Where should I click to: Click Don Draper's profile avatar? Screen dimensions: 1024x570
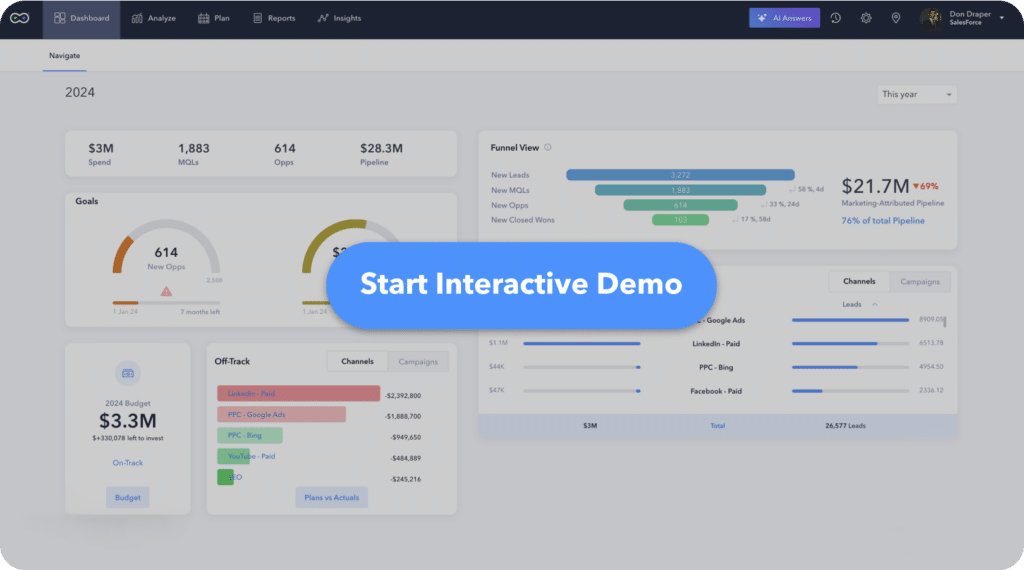tap(931, 18)
